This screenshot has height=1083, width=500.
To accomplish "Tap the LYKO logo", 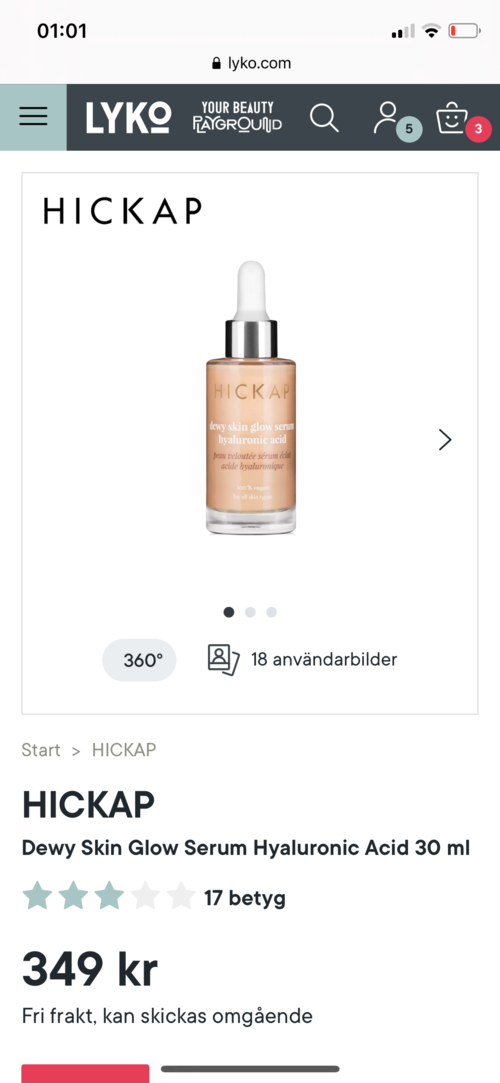I will pyautogui.click(x=128, y=117).
